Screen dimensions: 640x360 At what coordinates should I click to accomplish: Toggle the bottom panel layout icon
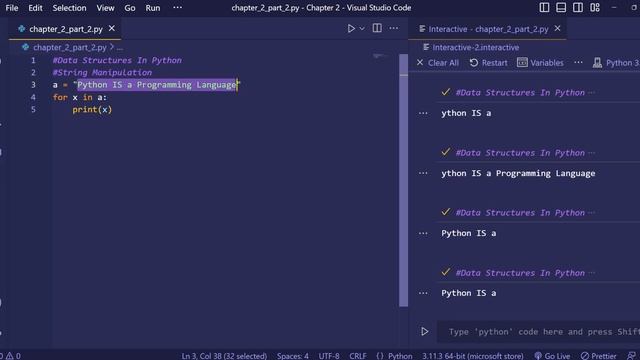[x=561, y=7]
